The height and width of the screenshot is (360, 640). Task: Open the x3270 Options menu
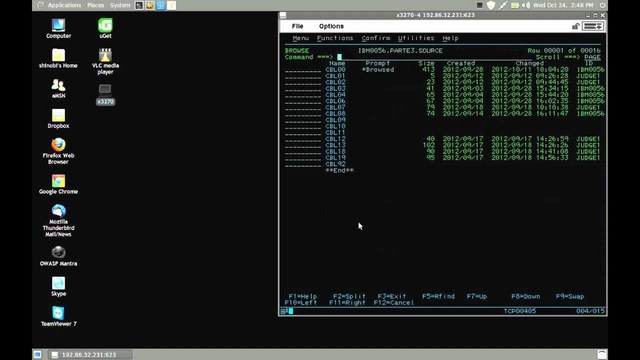tap(331, 26)
